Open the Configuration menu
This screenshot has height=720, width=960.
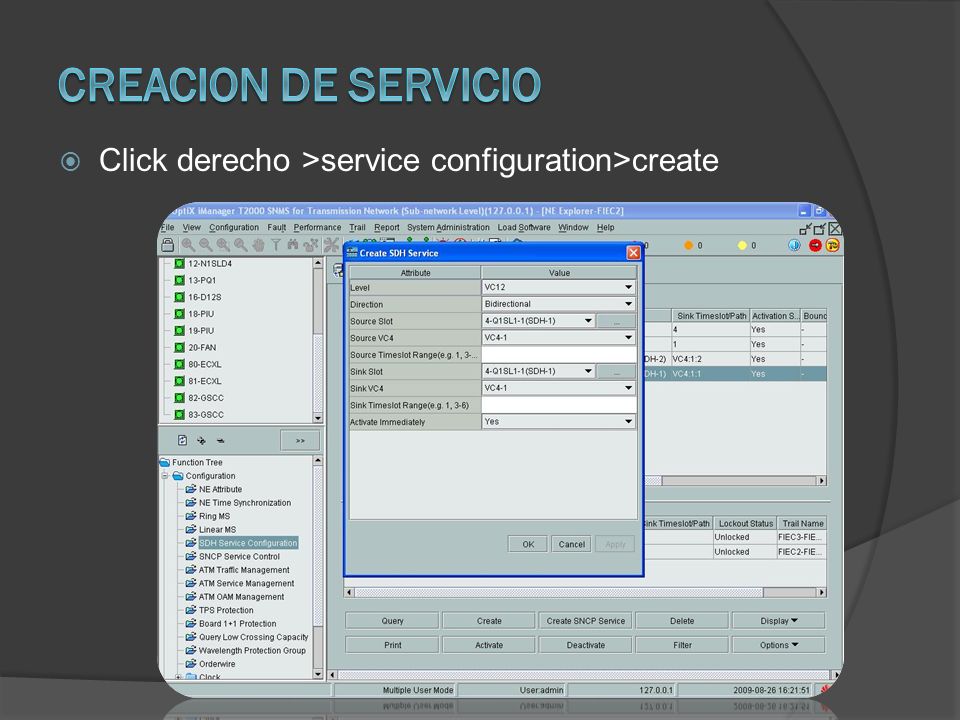(x=234, y=227)
